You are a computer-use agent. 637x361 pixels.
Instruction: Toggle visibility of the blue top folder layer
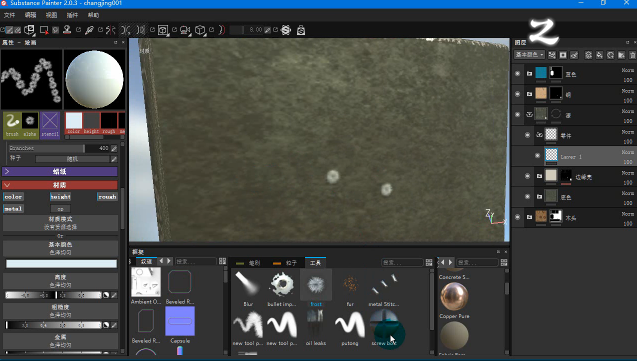[x=517, y=73]
